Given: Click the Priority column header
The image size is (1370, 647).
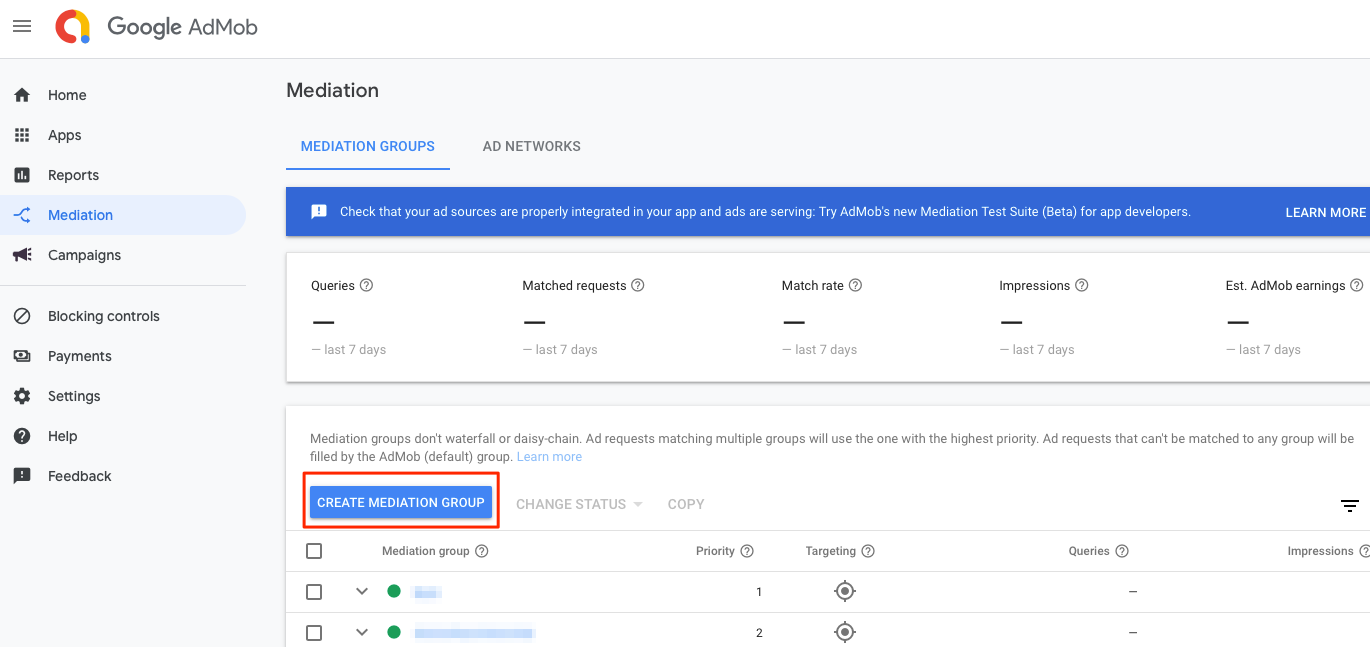Looking at the screenshot, I should [715, 551].
